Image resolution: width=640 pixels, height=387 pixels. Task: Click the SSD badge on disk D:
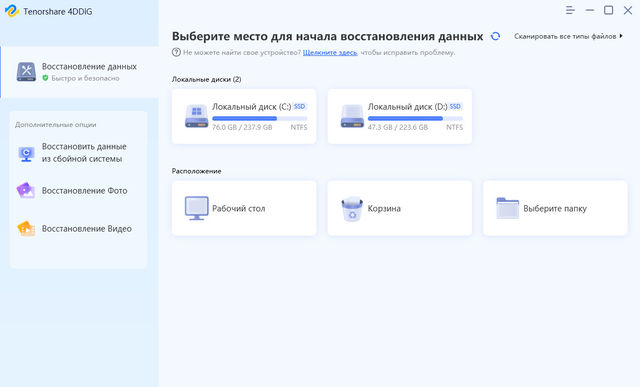pos(455,107)
